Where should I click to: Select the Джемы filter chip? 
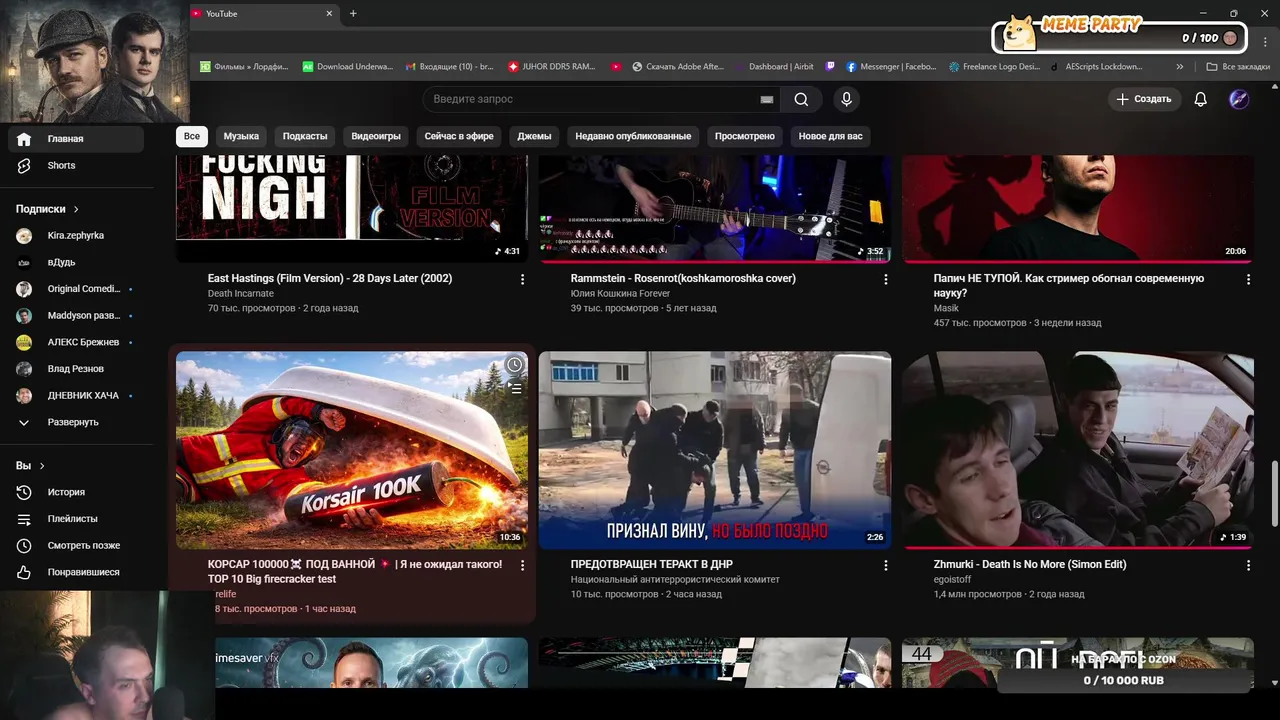coord(534,136)
